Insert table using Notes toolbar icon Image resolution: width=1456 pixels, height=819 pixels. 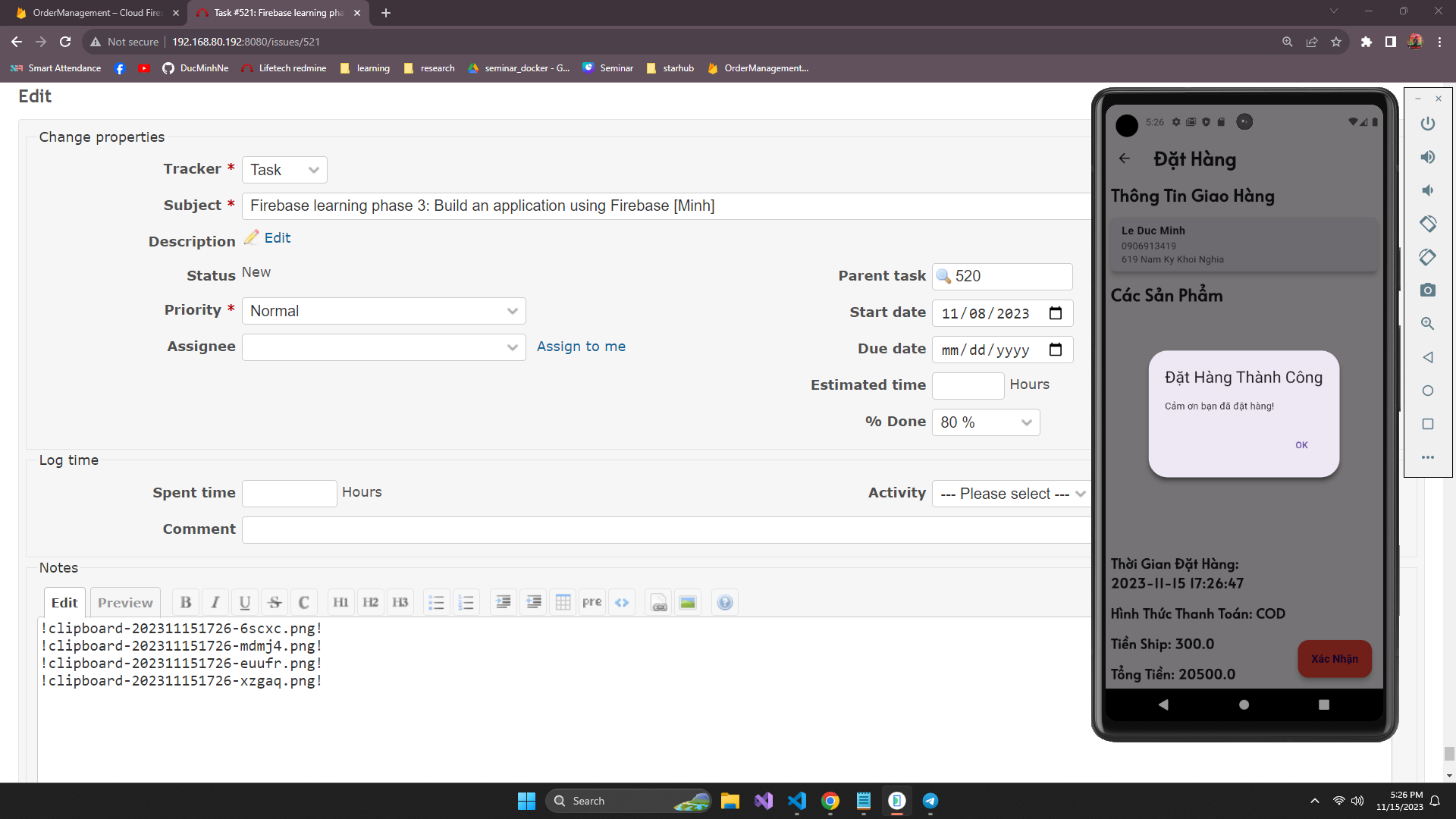click(x=563, y=603)
